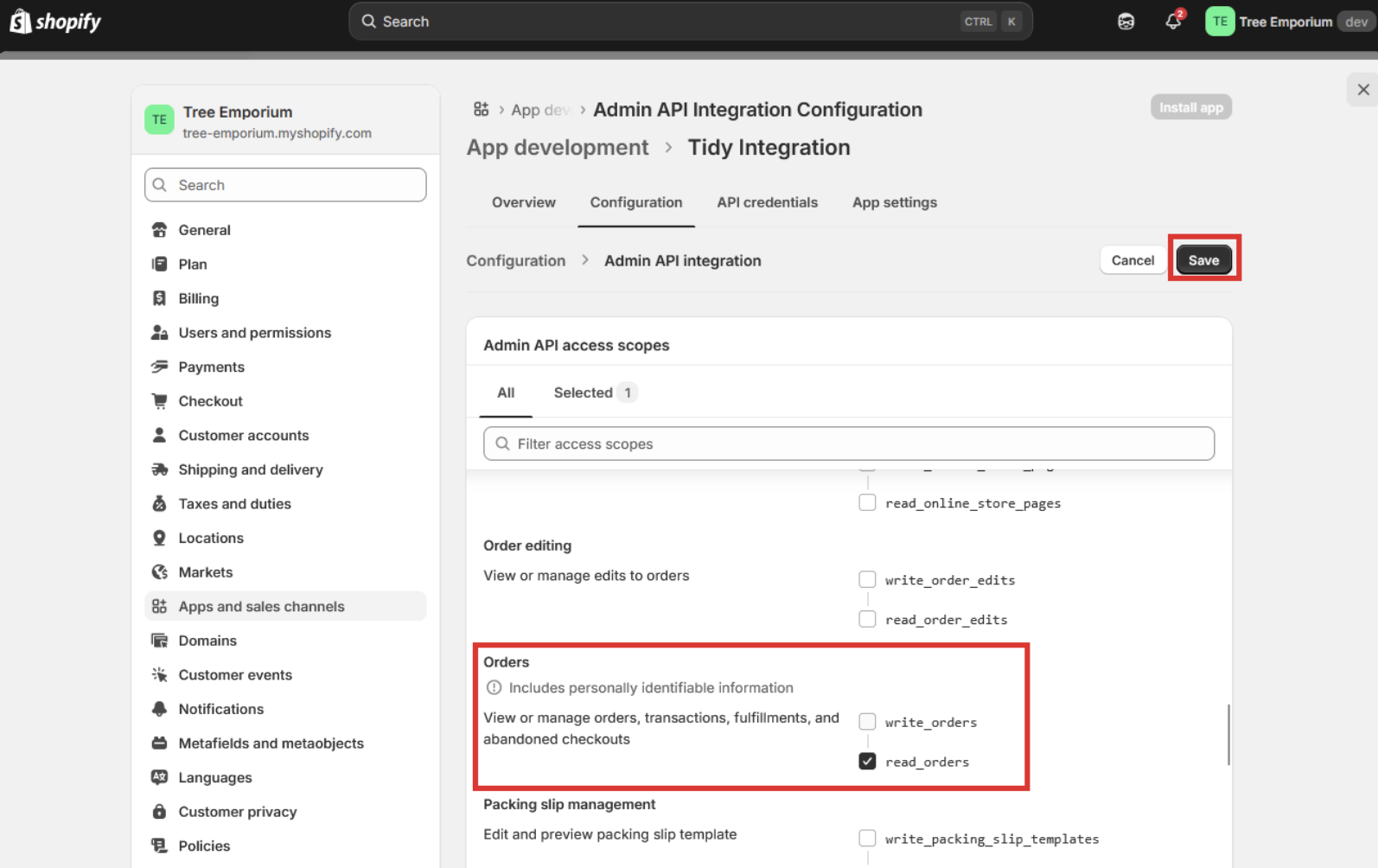Screen dimensions: 1378x868
Task: Select the All scopes tab
Action: click(506, 393)
